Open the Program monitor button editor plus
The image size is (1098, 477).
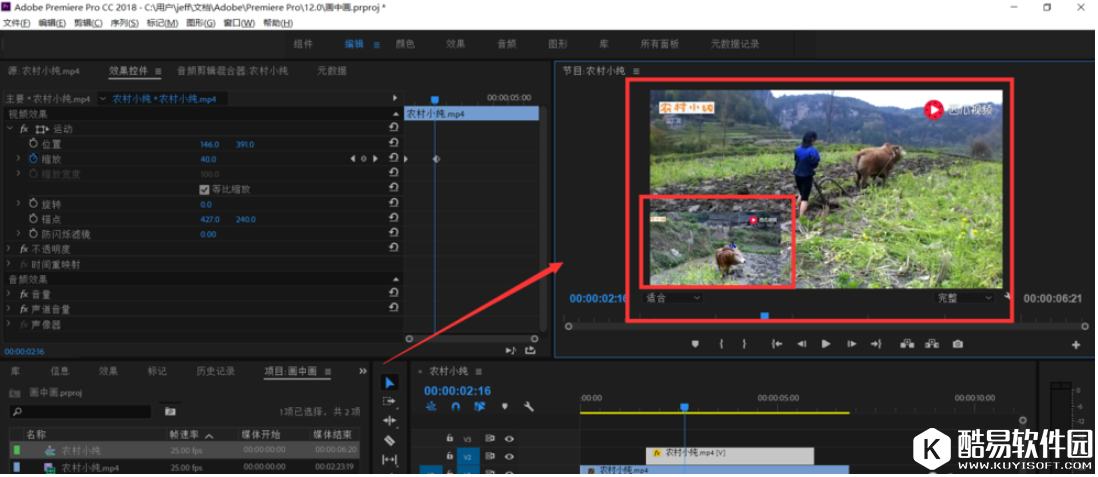click(1076, 345)
